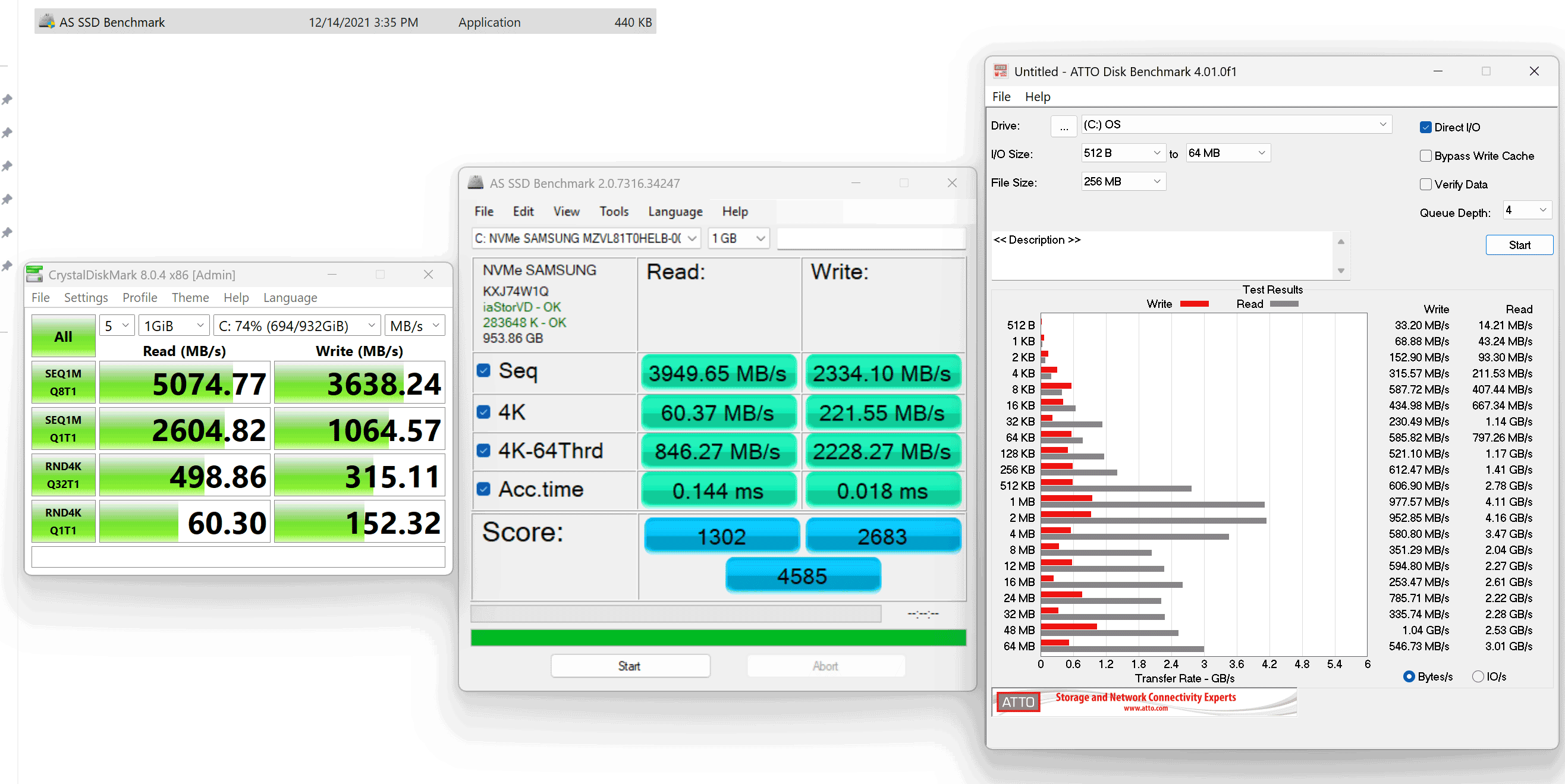Select the AS SSD Benchmark file row
Viewport: 1565px width, 784px height.
[x=345, y=22]
